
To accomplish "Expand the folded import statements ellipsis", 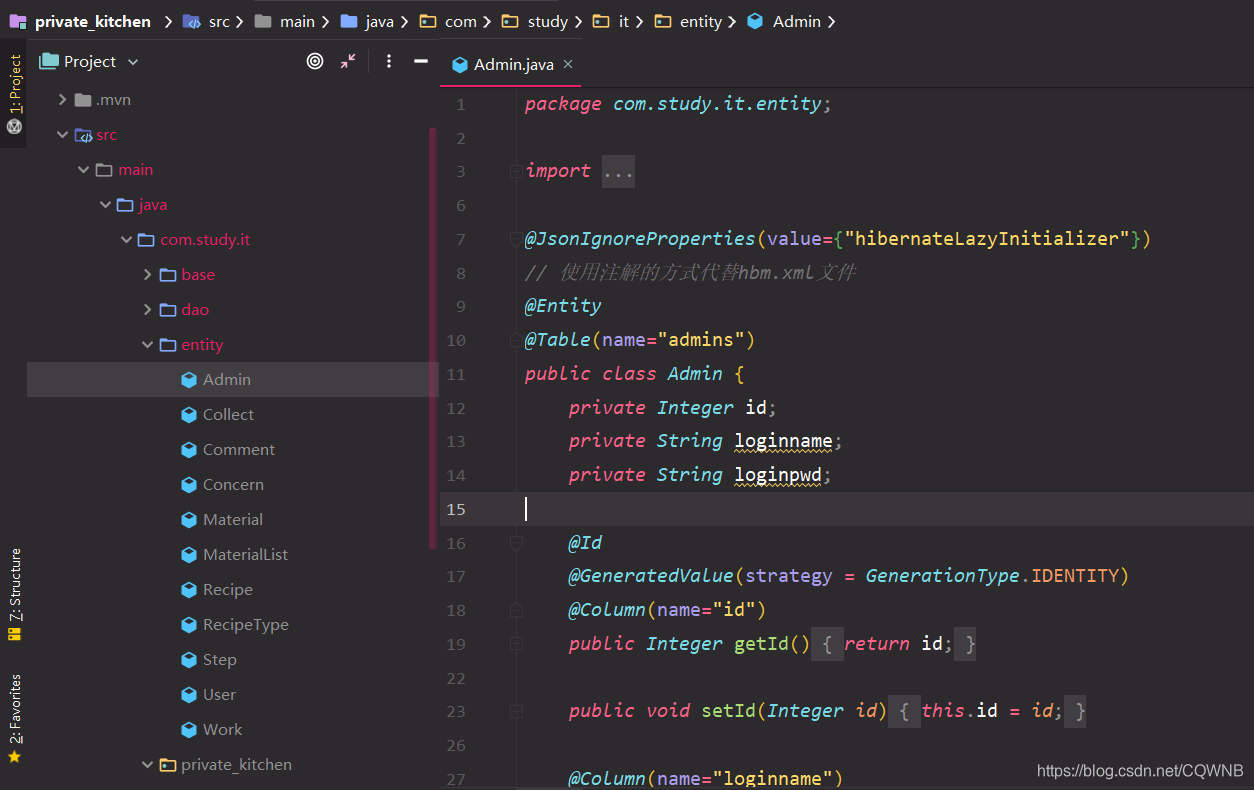I will (618, 172).
